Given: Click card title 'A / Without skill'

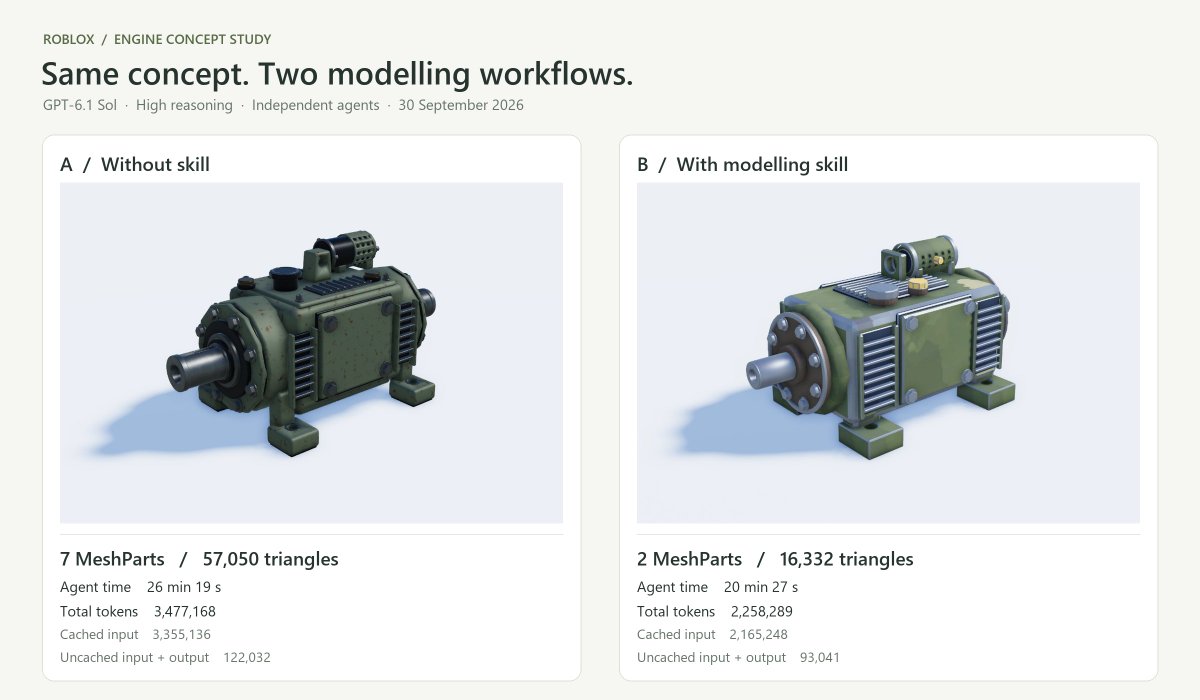Looking at the screenshot, I should [135, 165].
